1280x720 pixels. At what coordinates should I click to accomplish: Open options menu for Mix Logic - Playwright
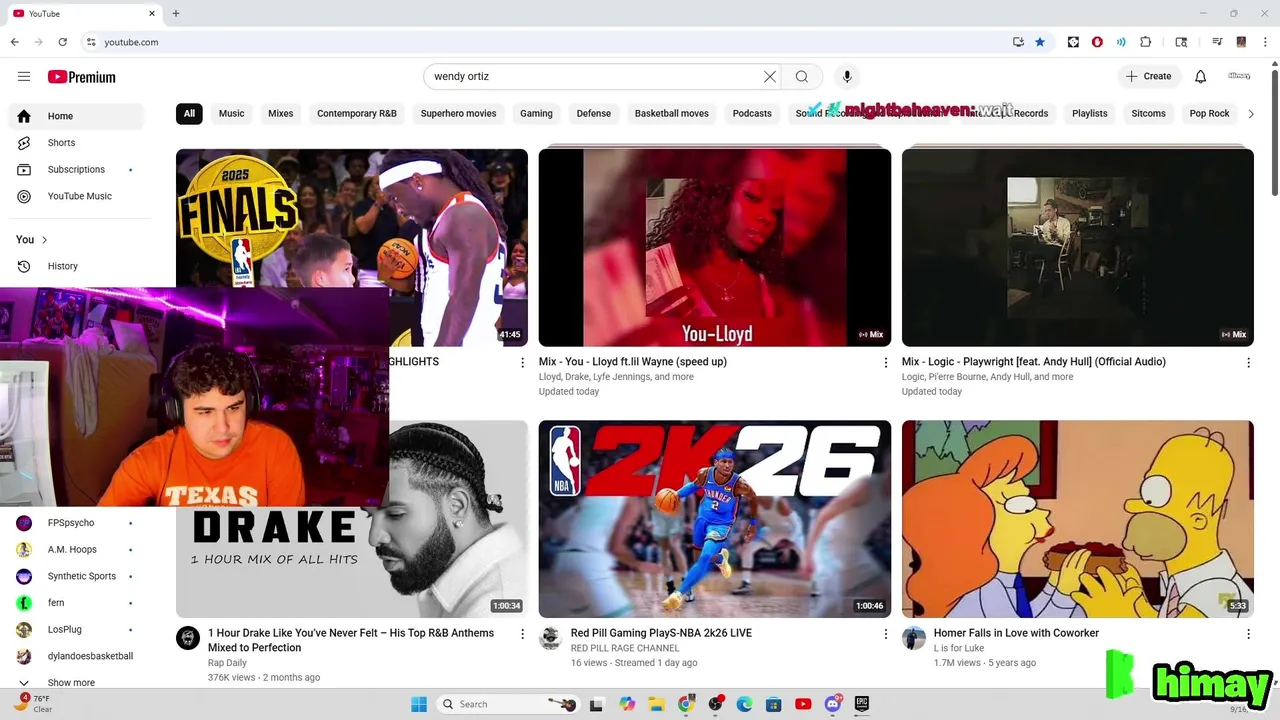(1248, 363)
